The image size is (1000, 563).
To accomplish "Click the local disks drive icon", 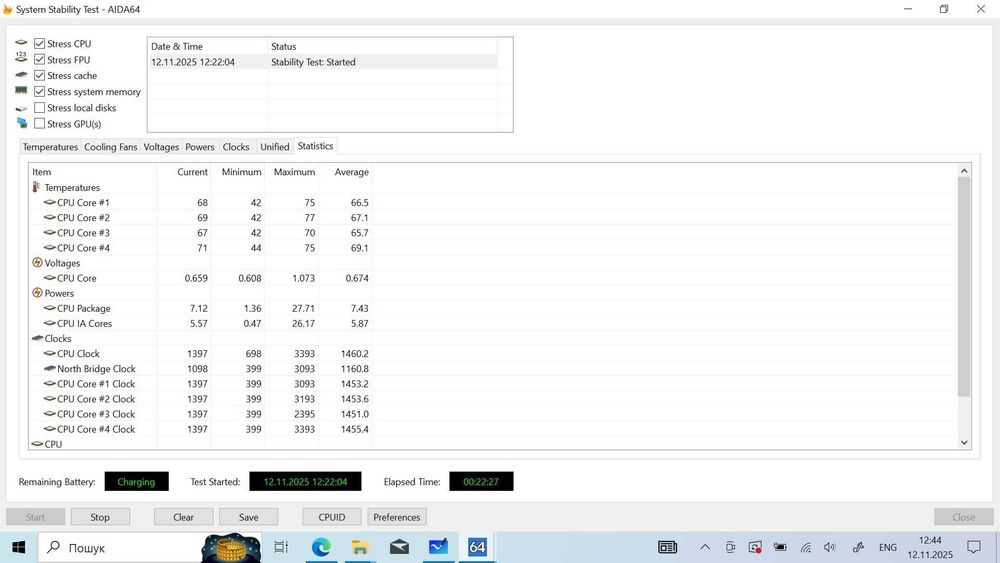I will (x=21, y=108).
